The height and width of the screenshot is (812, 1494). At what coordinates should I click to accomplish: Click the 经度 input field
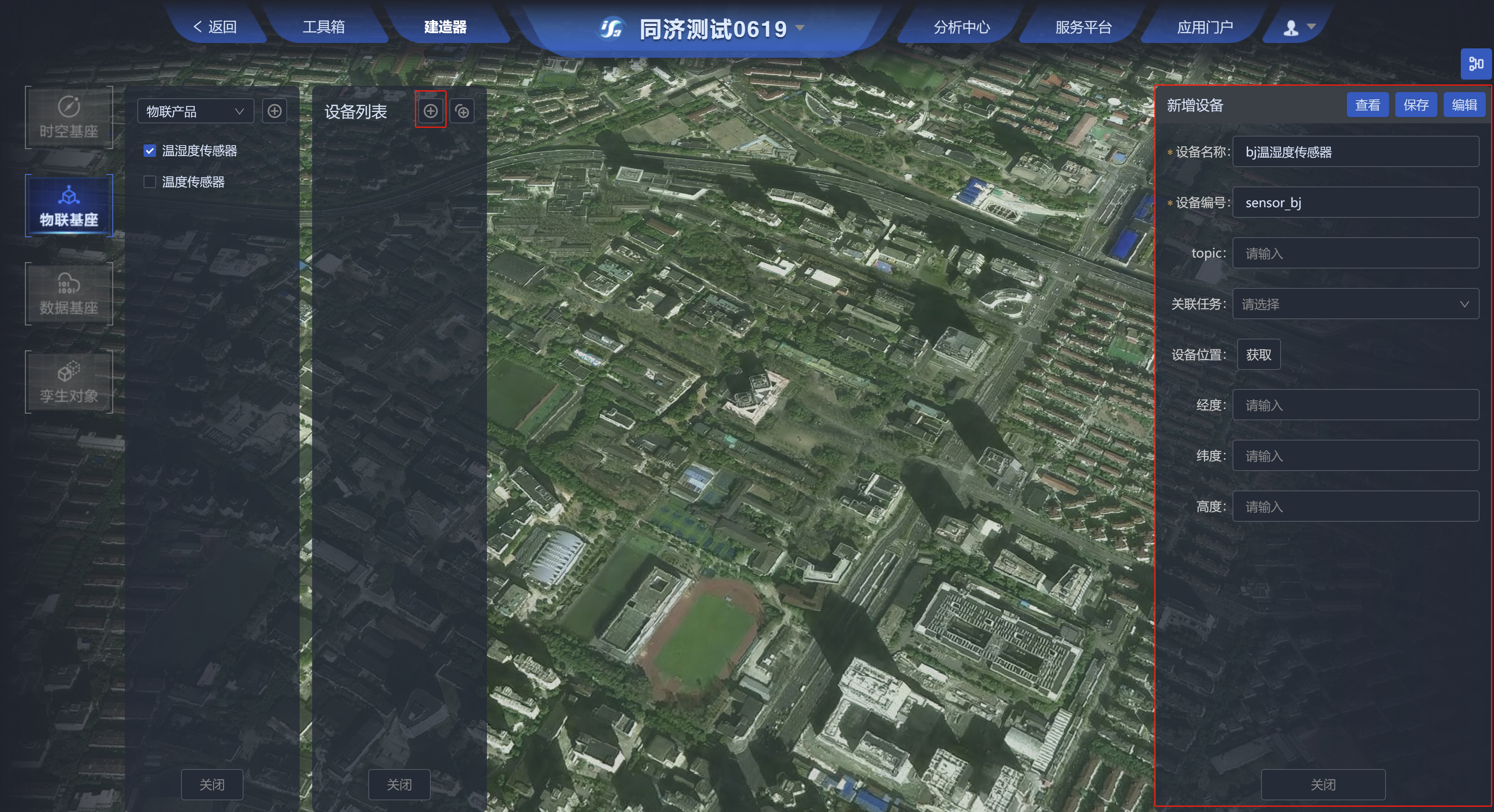pos(1355,405)
